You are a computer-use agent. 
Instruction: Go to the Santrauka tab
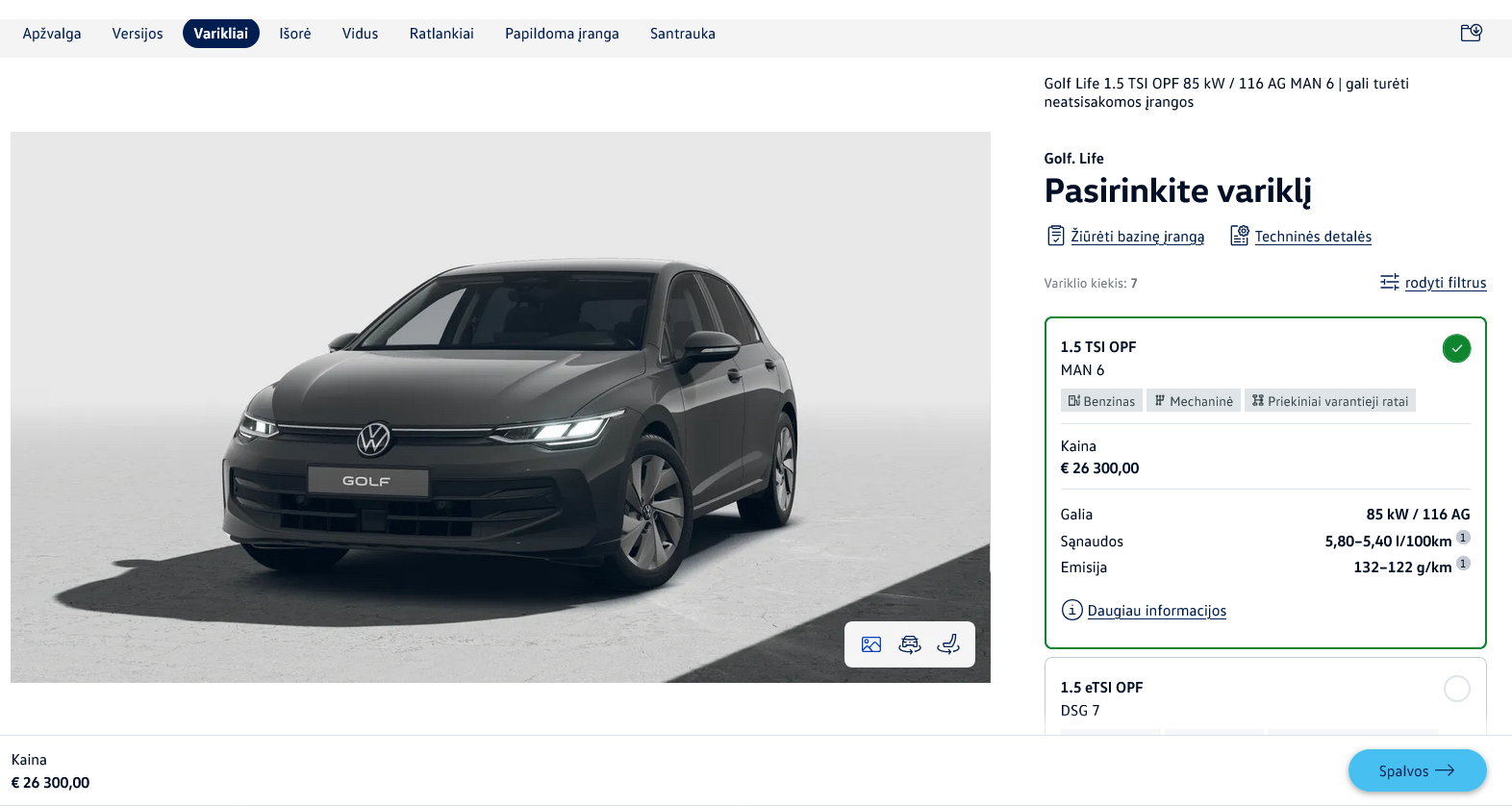click(x=683, y=34)
